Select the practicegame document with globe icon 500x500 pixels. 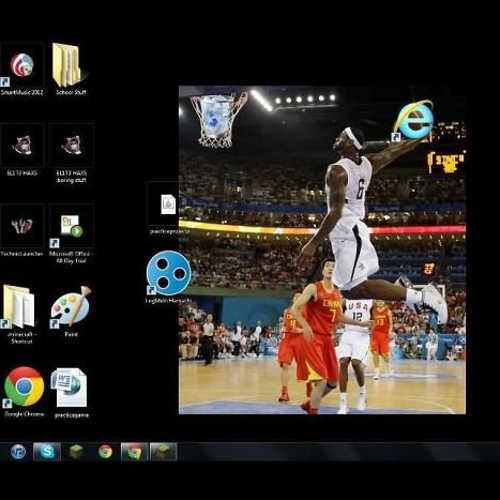point(71,392)
